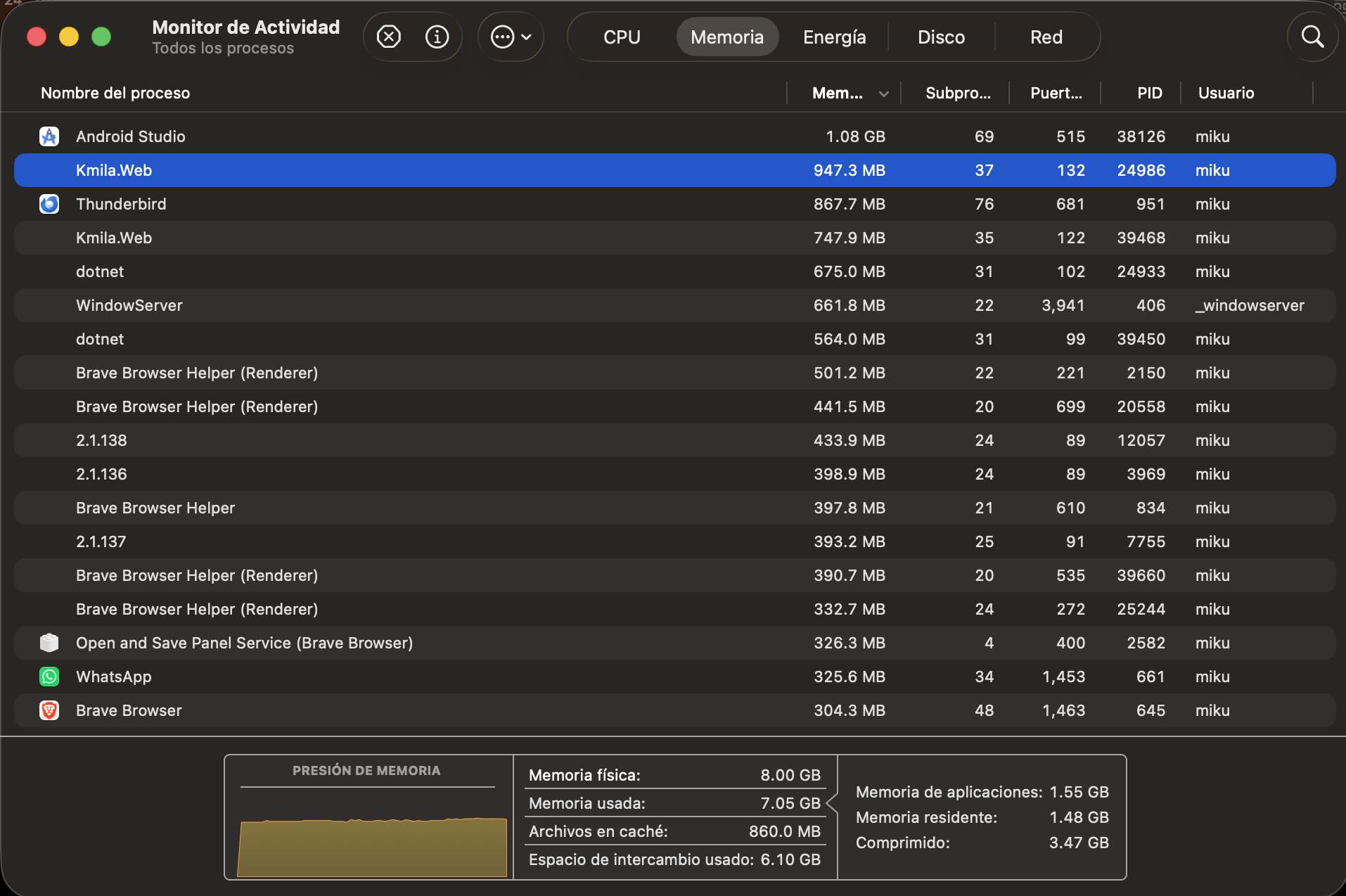The height and width of the screenshot is (896, 1346).
Task: Select the dotnet process using 675.0 MB
Action: click(675, 271)
